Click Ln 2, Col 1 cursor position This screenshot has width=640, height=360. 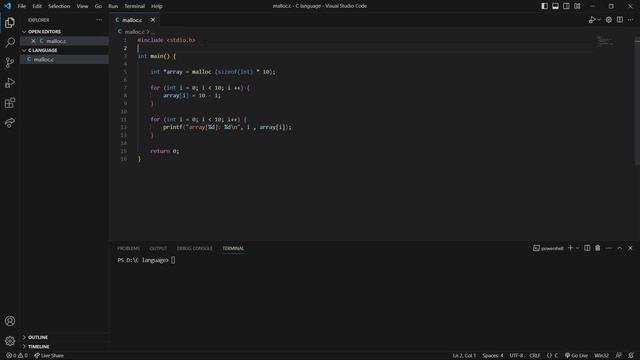coord(464,356)
